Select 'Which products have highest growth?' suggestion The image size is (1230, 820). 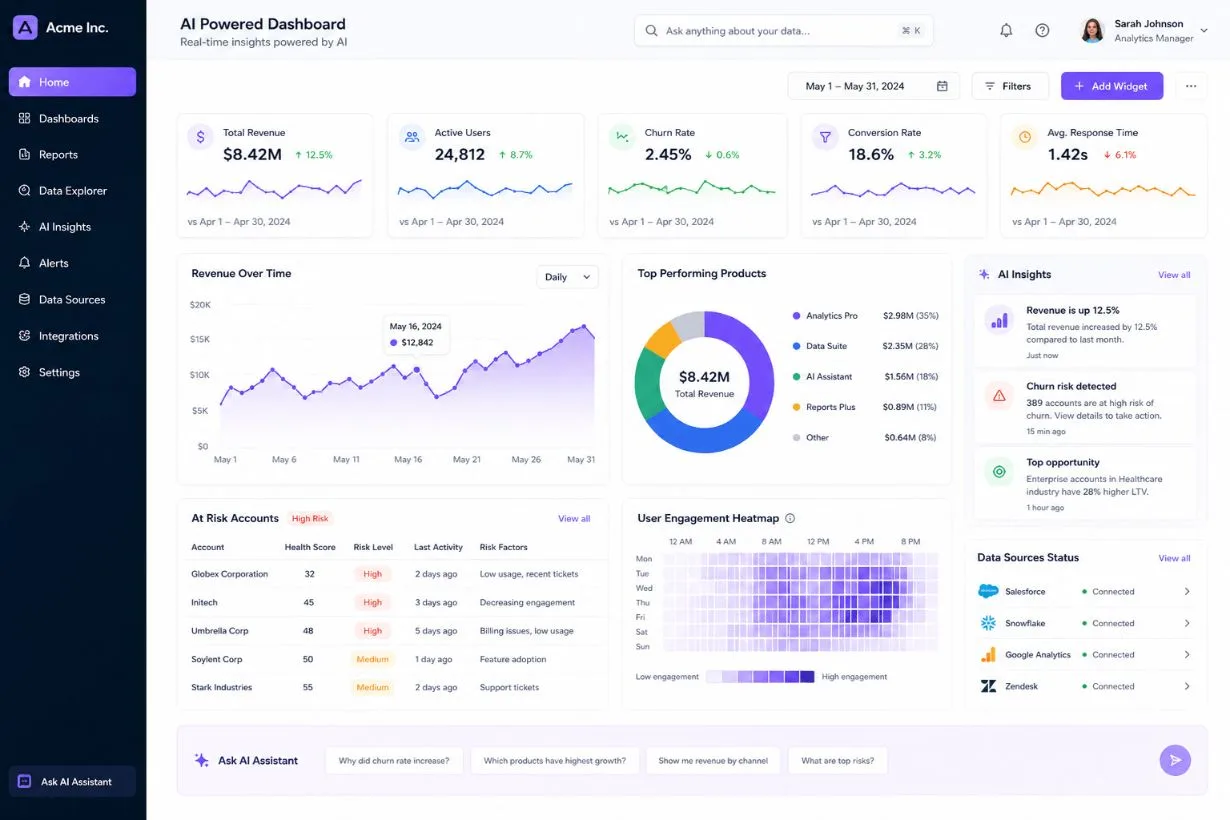(554, 761)
